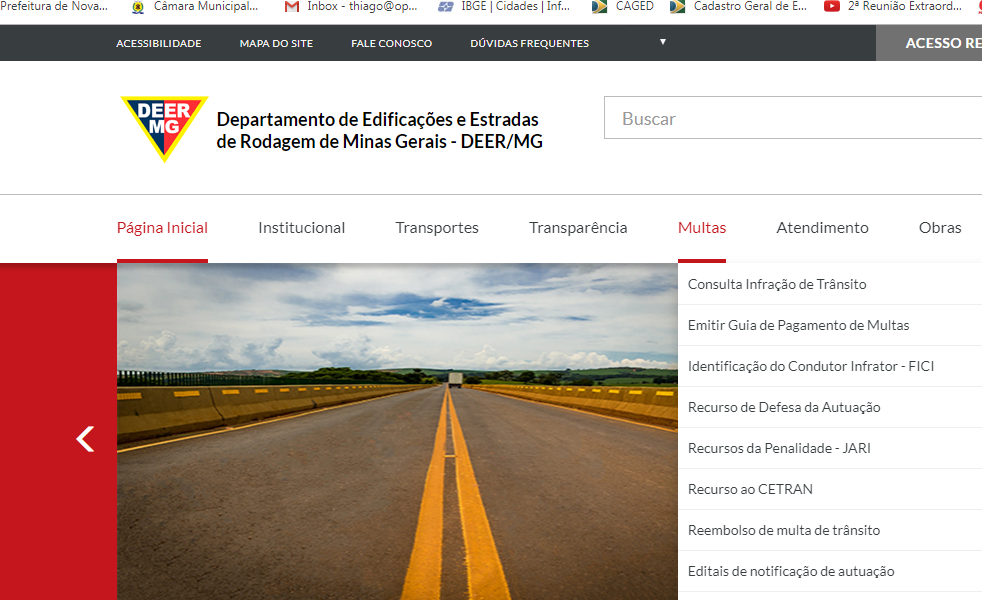The height and width of the screenshot is (600, 982).
Task: Open the Transparência menu
Action: coord(578,228)
